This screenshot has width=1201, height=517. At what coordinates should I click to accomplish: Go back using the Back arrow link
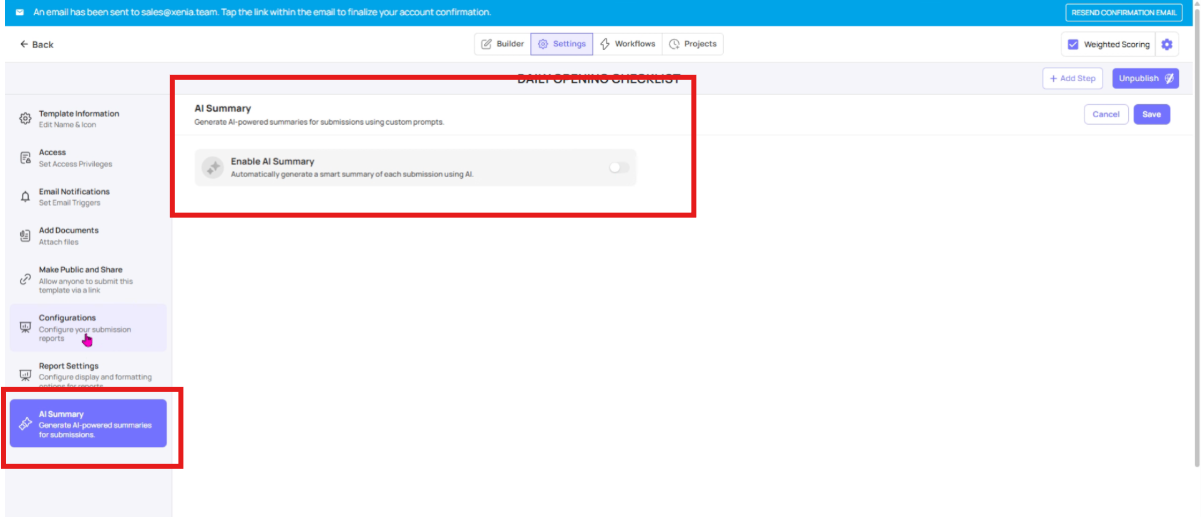[x=37, y=45]
